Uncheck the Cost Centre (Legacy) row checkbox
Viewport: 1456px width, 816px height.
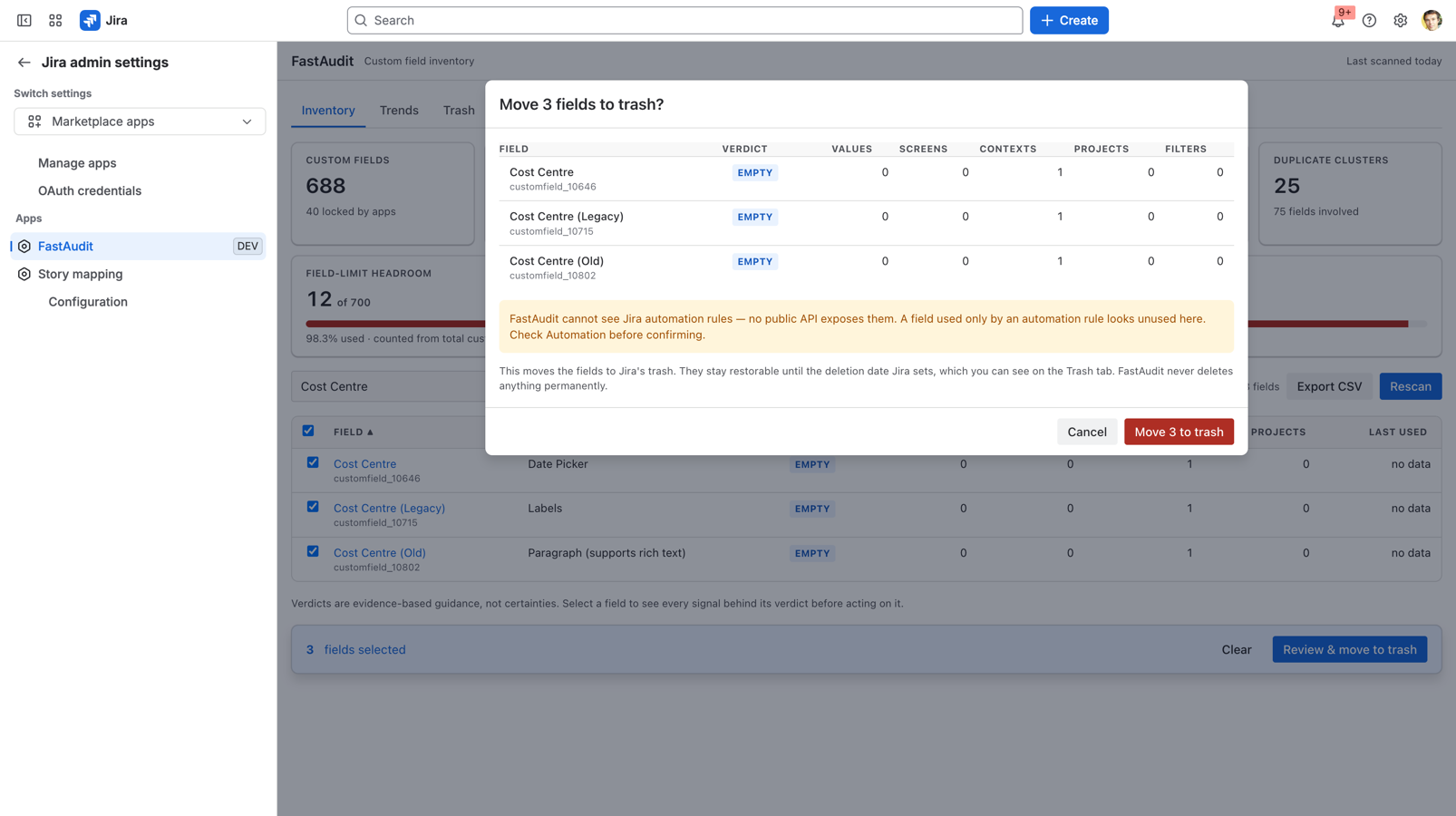click(x=313, y=507)
